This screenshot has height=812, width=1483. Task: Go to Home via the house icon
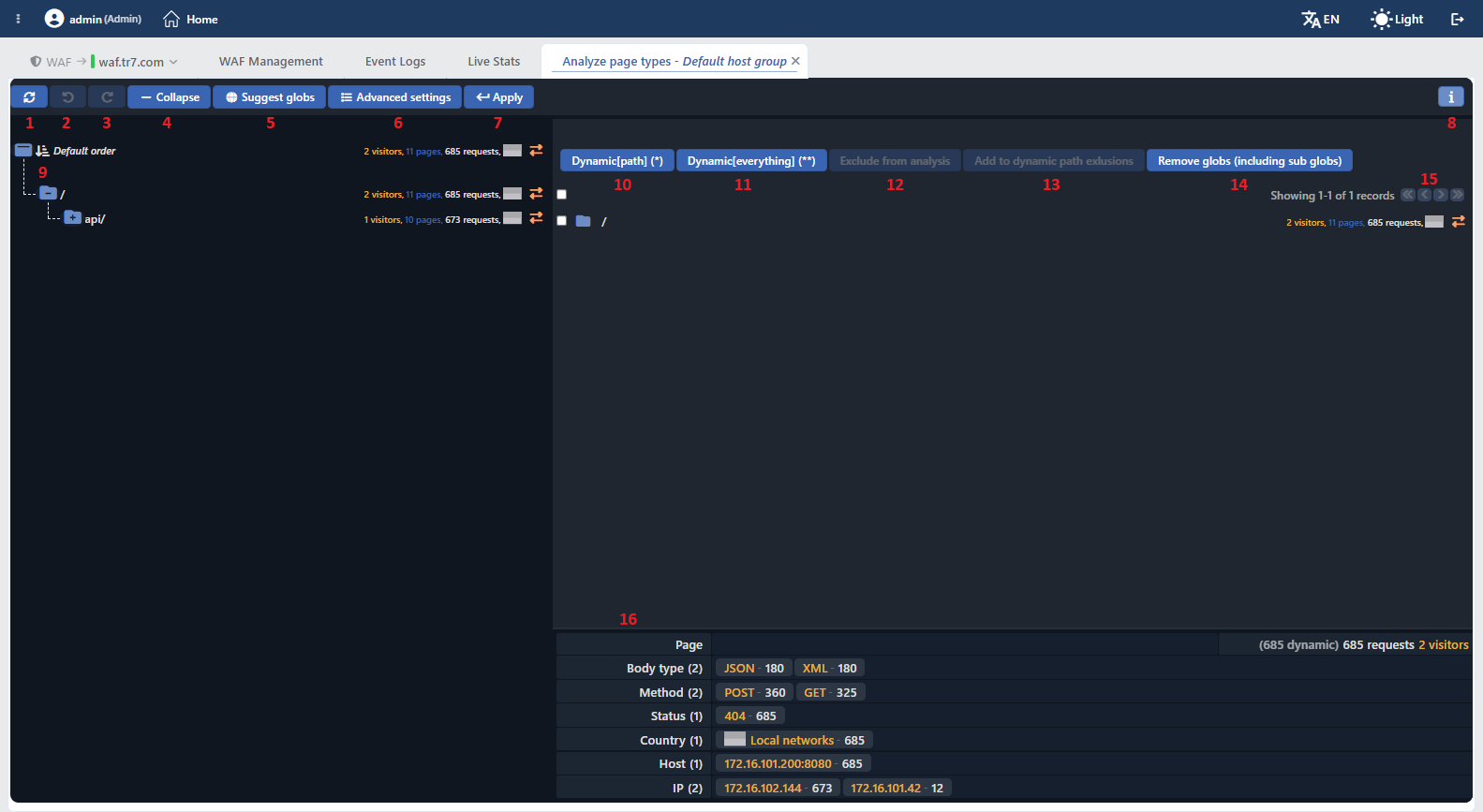pyautogui.click(x=171, y=19)
